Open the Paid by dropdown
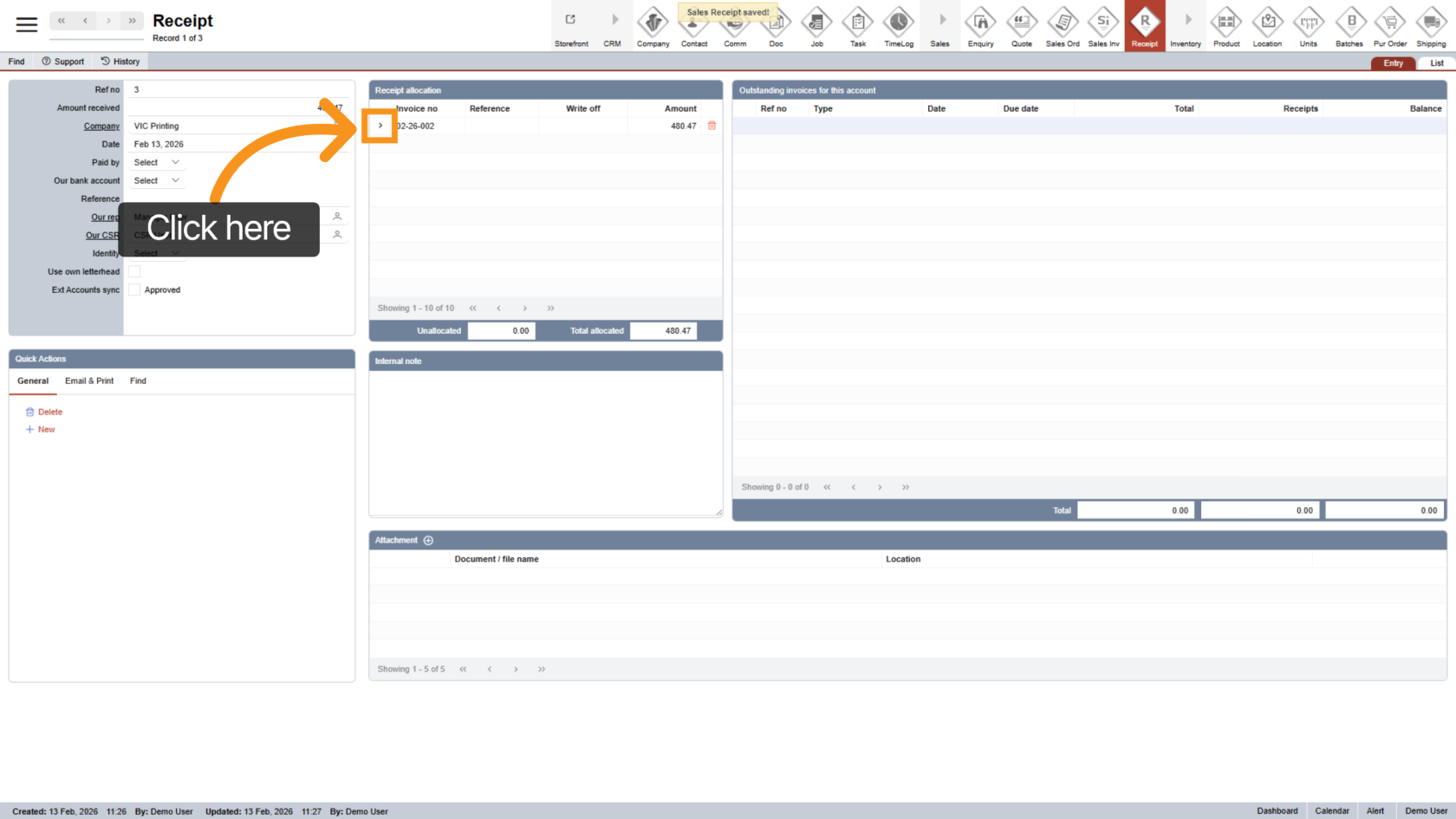Screen dimensions: 1456x819 pyautogui.click(x=157, y=163)
